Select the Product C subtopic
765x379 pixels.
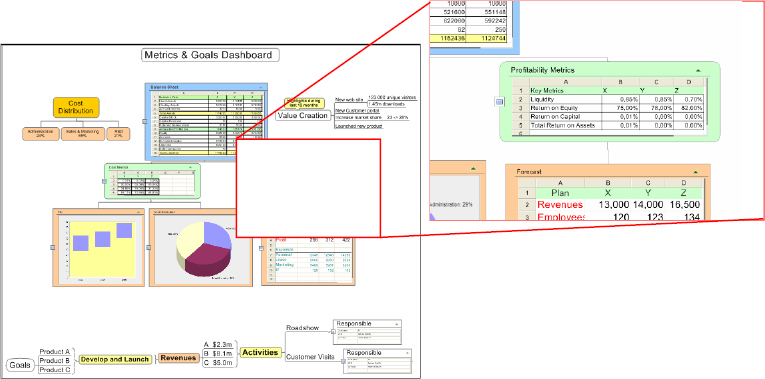(55, 370)
